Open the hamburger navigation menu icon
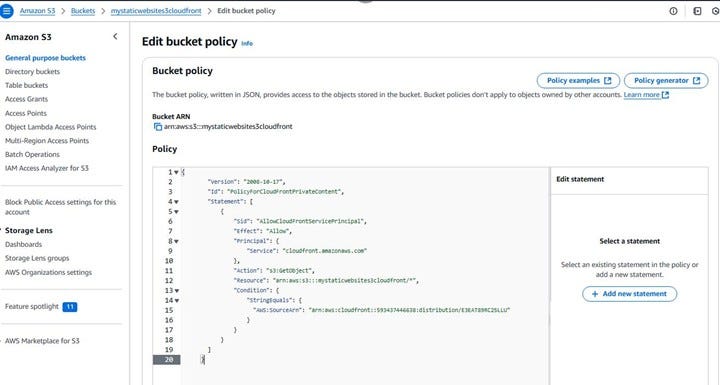 pyautogui.click(x=6, y=11)
